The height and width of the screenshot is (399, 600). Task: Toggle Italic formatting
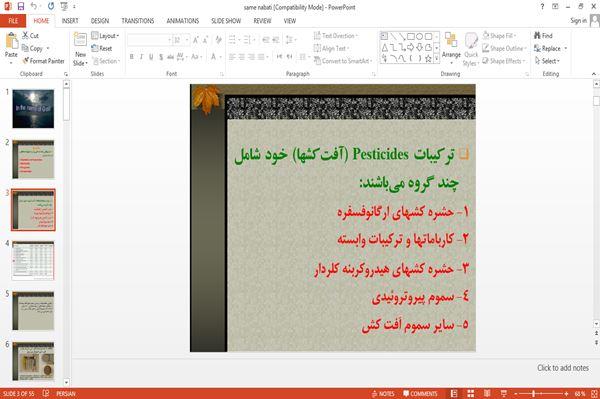click(x=141, y=57)
